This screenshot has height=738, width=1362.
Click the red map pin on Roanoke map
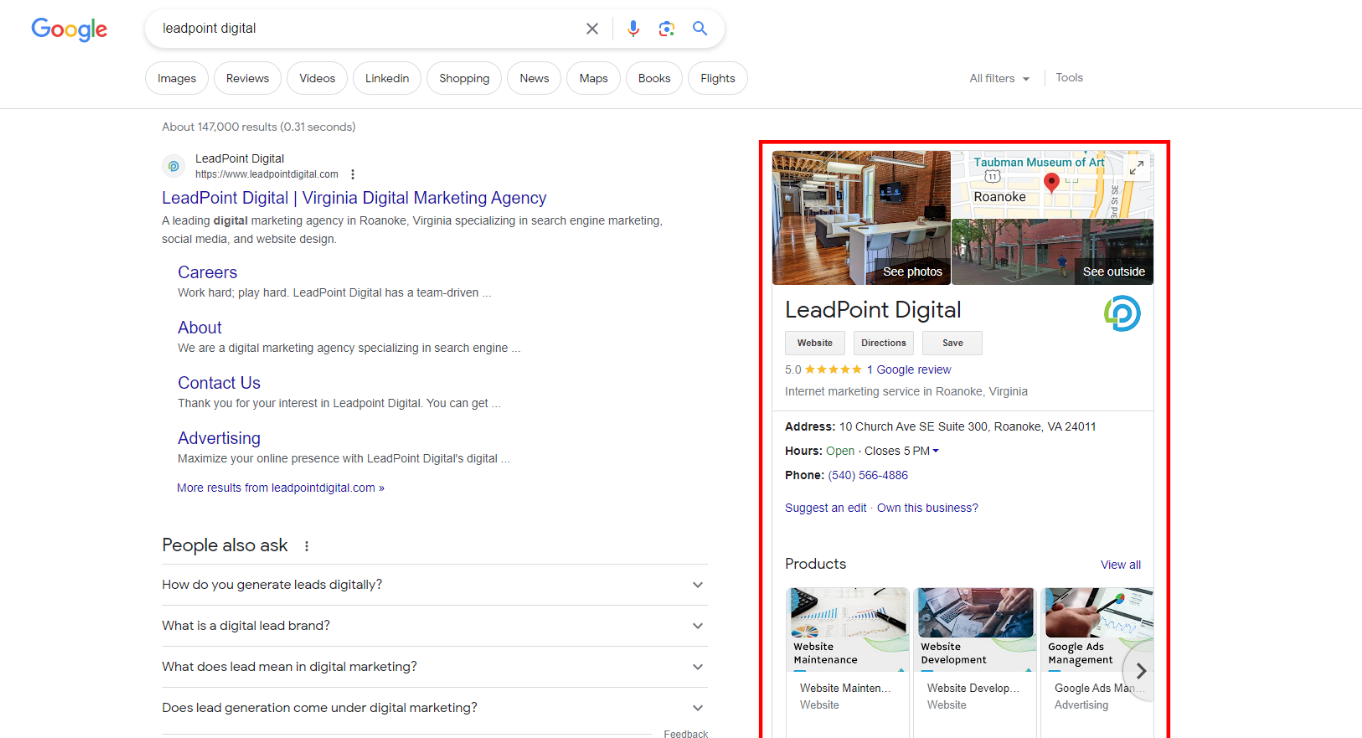click(1051, 183)
